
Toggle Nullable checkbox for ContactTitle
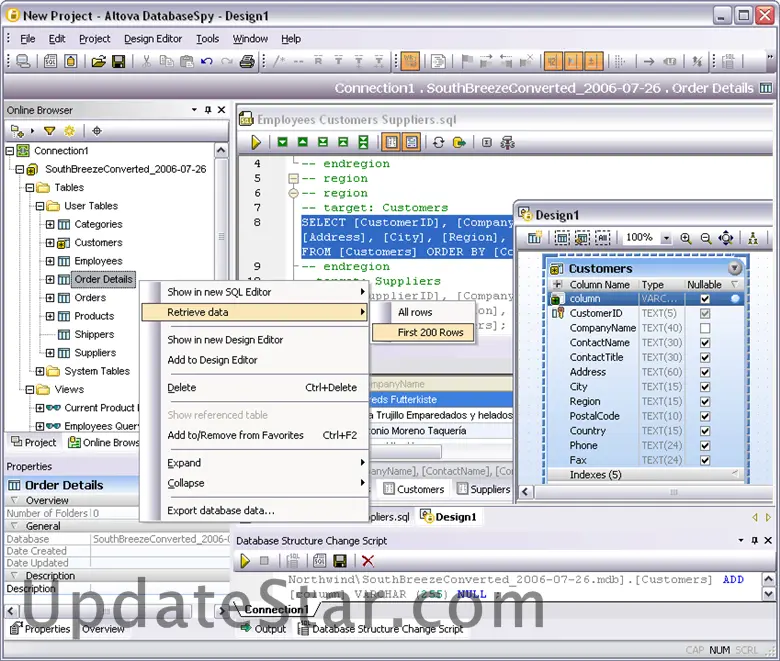point(705,358)
